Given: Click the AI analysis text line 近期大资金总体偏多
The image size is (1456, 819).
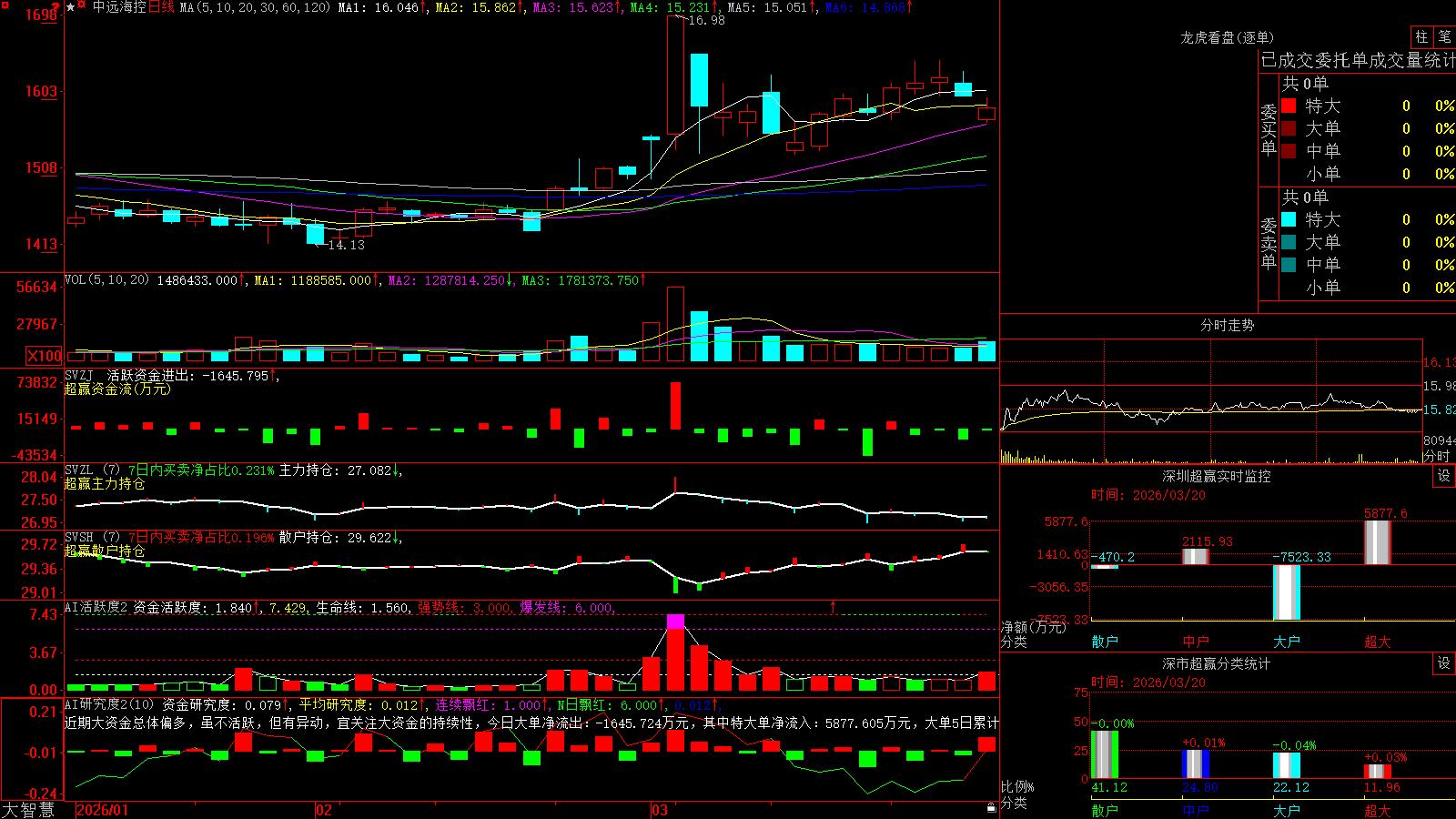Looking at the screenshot, I should click(x=531, y=723).
